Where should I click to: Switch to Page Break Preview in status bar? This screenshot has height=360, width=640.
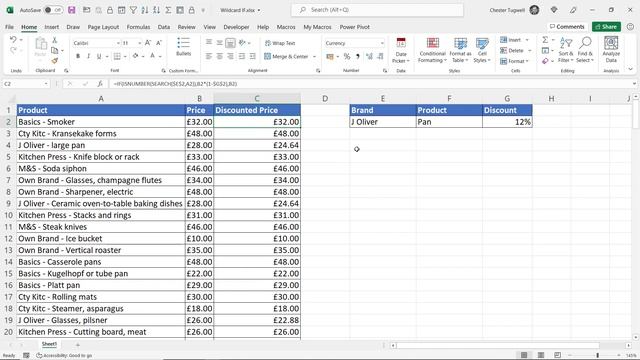[x=558, y=355]
